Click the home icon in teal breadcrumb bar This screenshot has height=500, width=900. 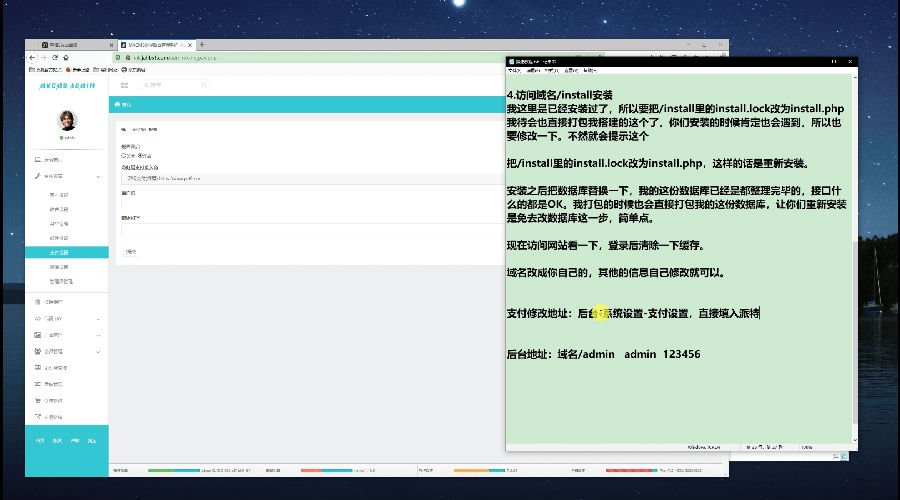click(x=118, y=104)
